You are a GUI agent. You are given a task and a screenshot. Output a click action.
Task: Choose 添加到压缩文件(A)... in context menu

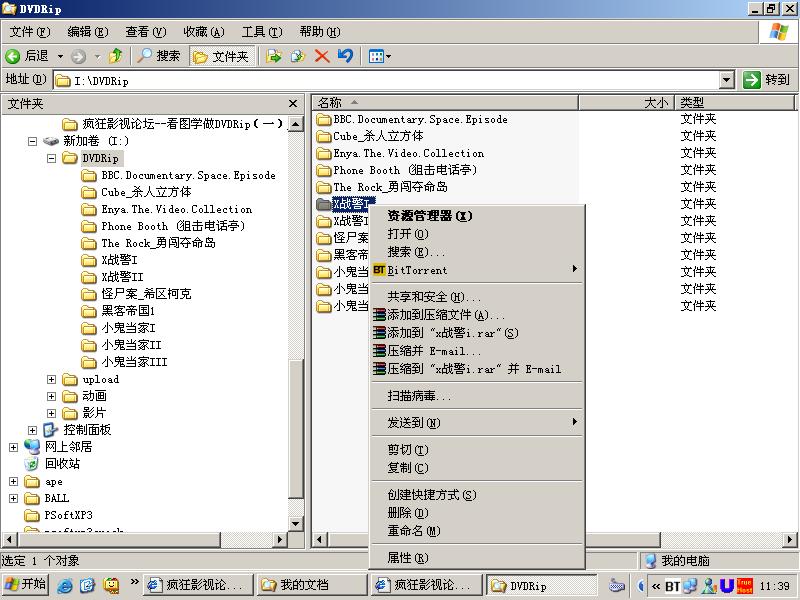(x=478, y=315)
